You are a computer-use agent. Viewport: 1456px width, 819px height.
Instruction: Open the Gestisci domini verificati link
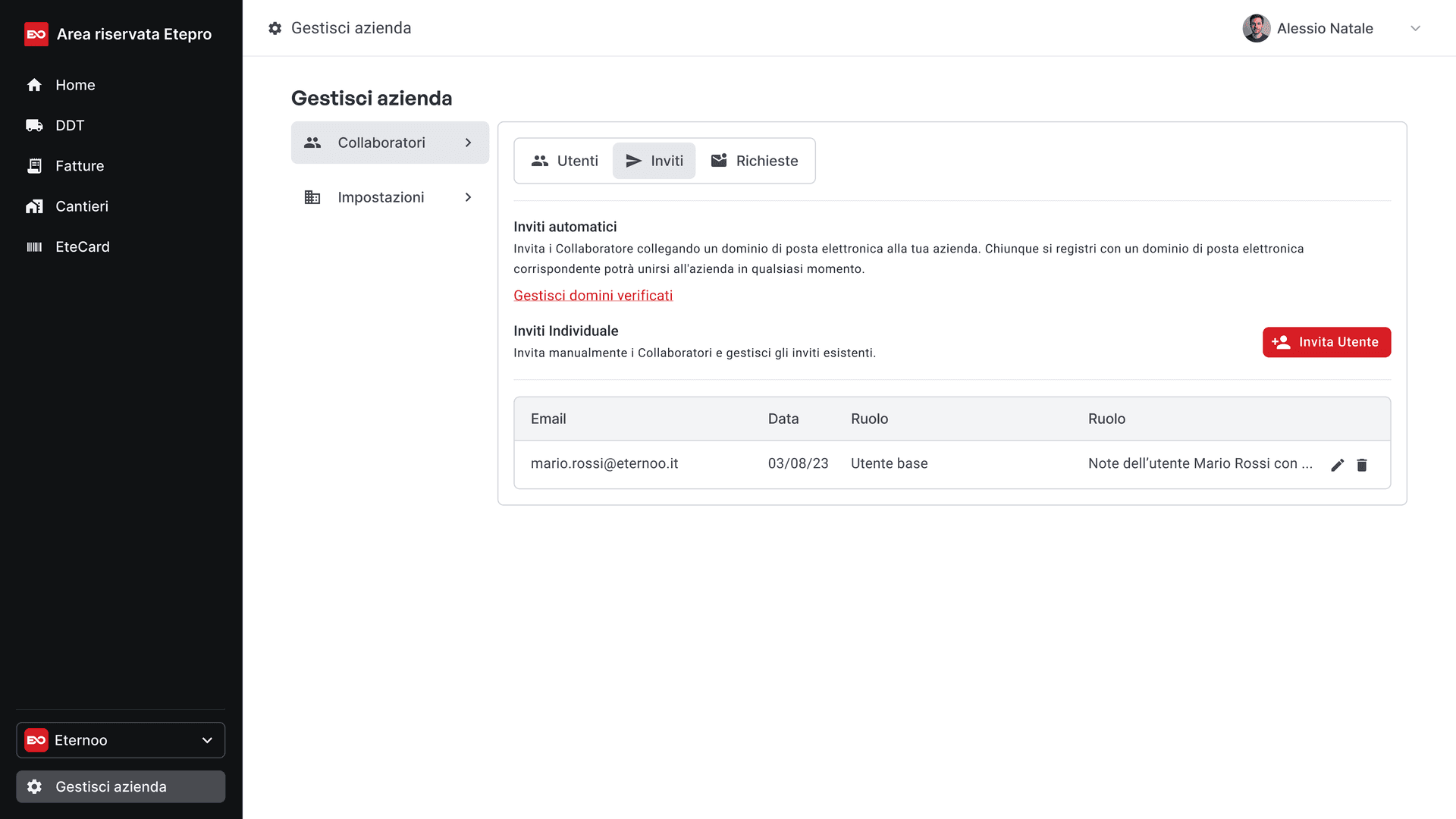pos(592,296)
